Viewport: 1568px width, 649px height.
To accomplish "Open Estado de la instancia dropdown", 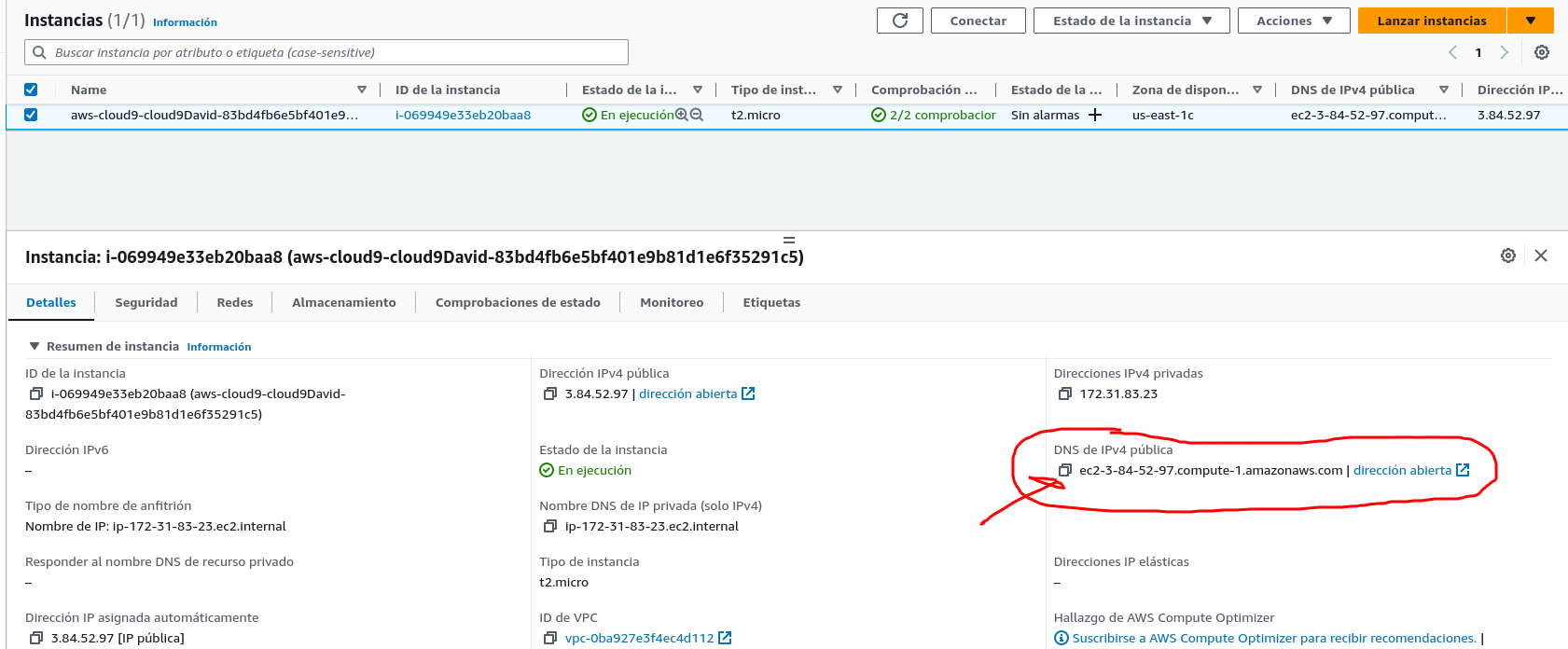I will pos(1131,21).
